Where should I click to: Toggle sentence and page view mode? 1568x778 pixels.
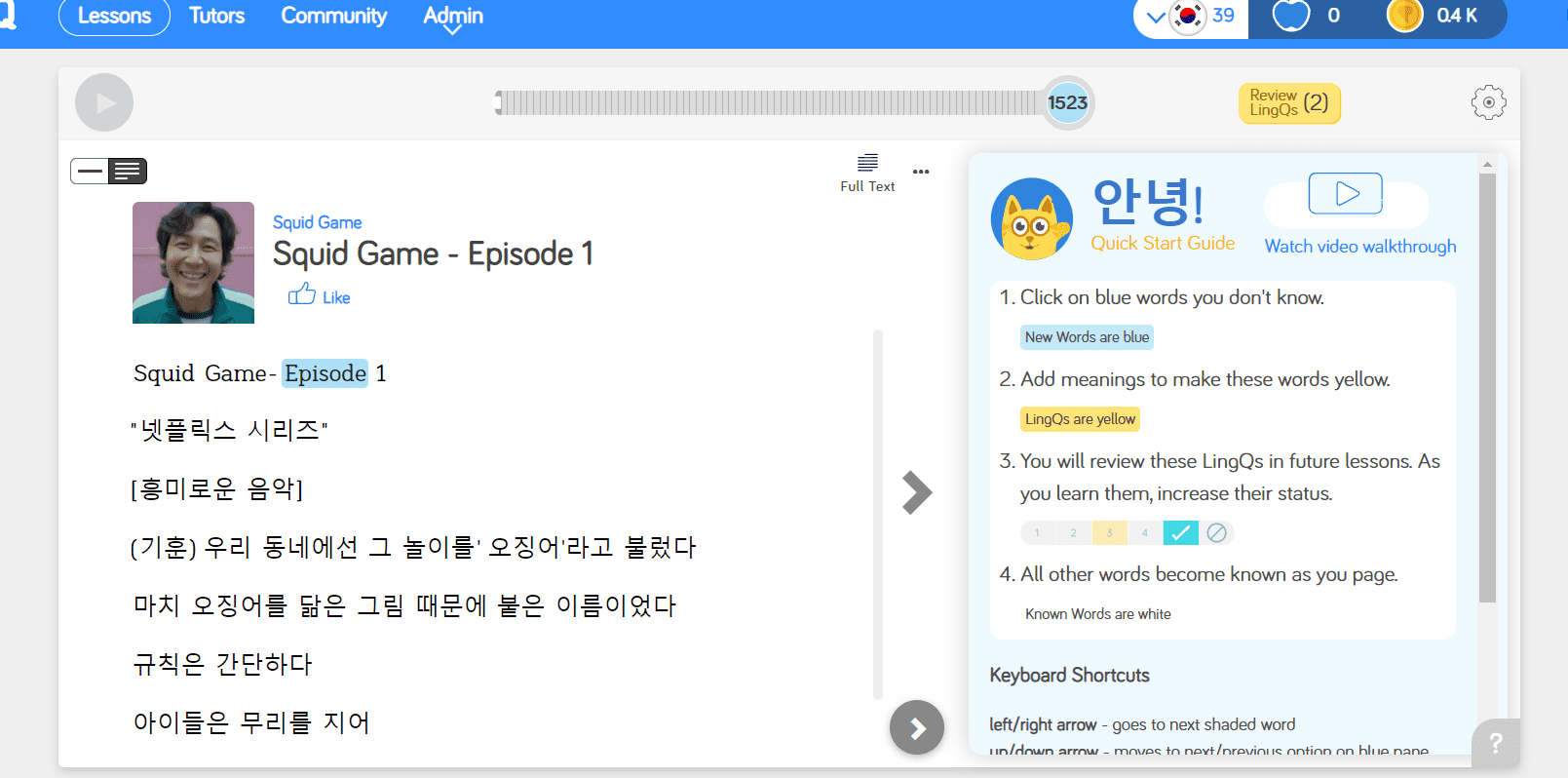[108, 172]
